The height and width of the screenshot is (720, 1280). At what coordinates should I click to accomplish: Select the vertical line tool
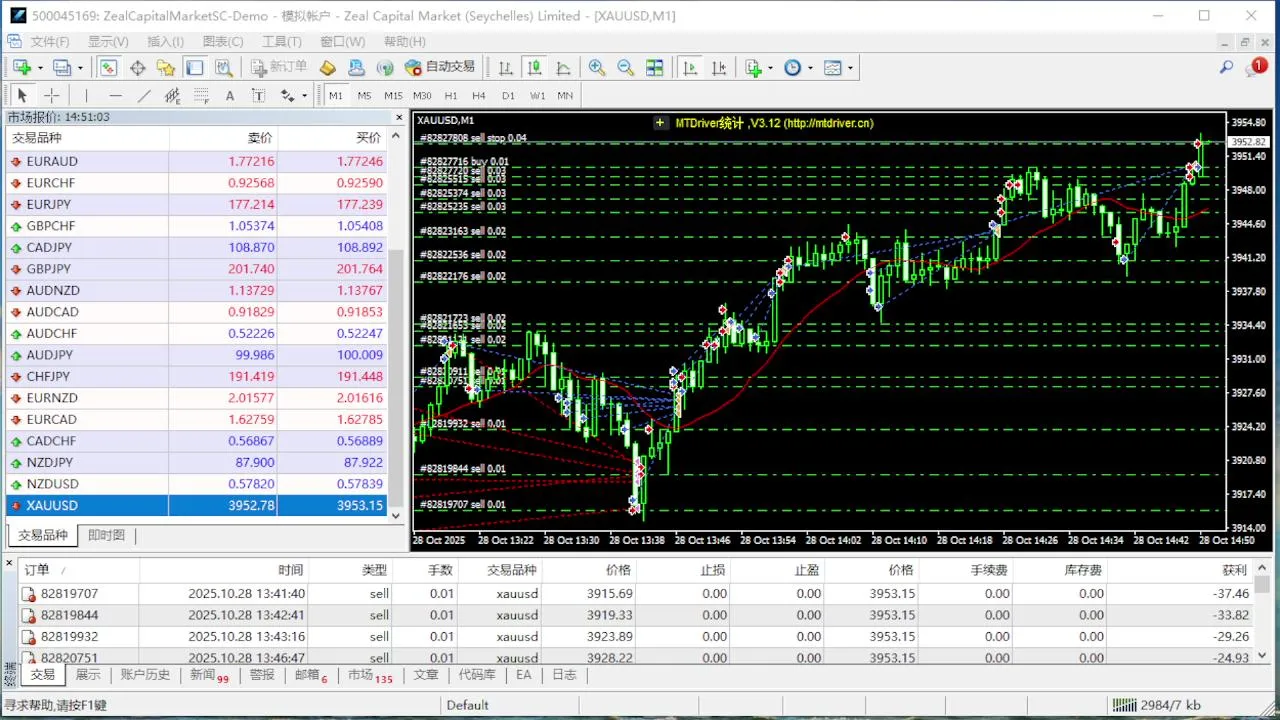pos(87,95)
